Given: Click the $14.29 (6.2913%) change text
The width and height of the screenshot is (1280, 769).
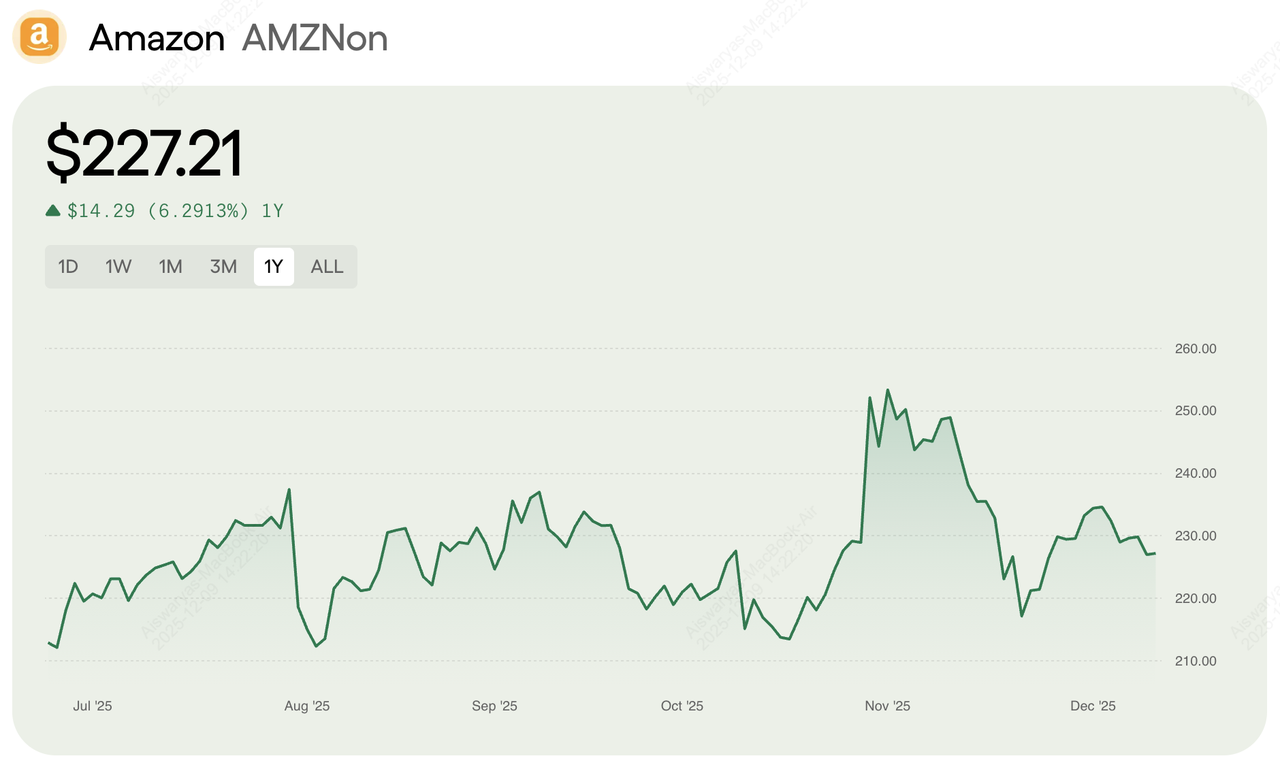Looking at the screenshot, I should click(162, 211).
